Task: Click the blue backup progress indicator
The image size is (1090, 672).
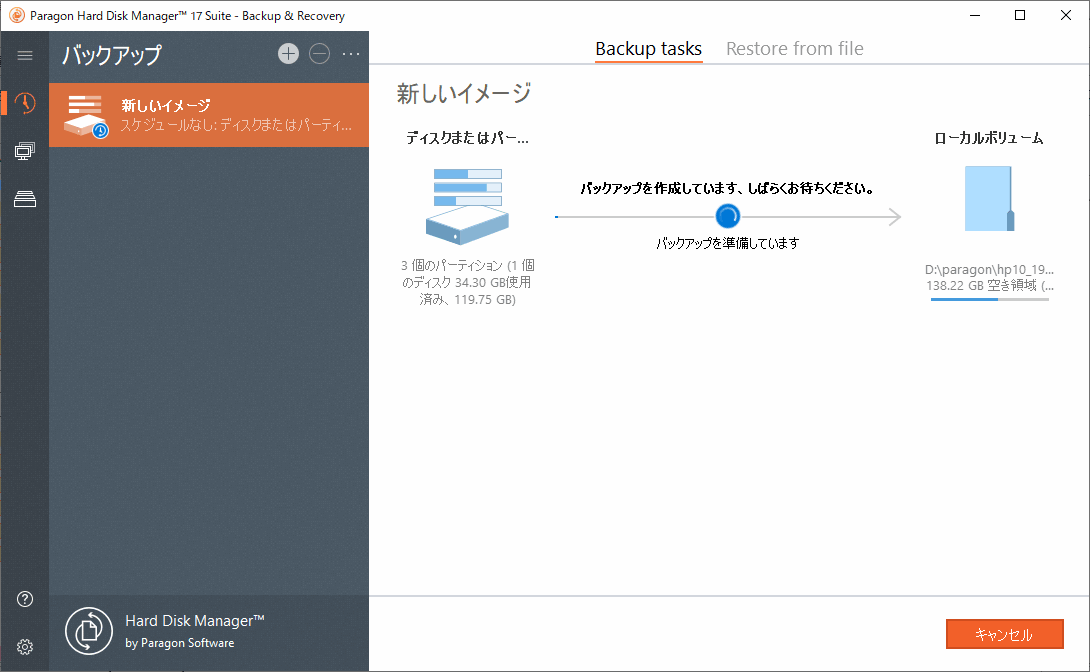Action: 728,215
